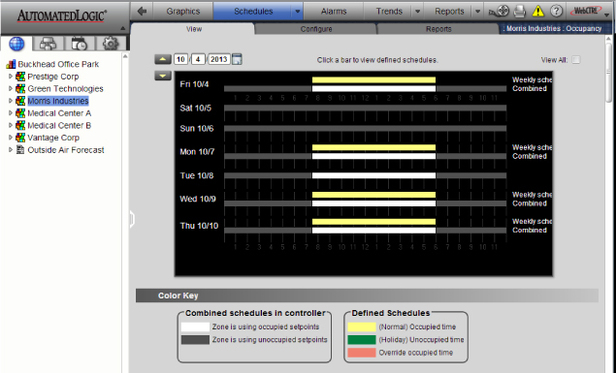Click the month field showing 10
This screenshot has height=373, width=616.
[180, 59]
